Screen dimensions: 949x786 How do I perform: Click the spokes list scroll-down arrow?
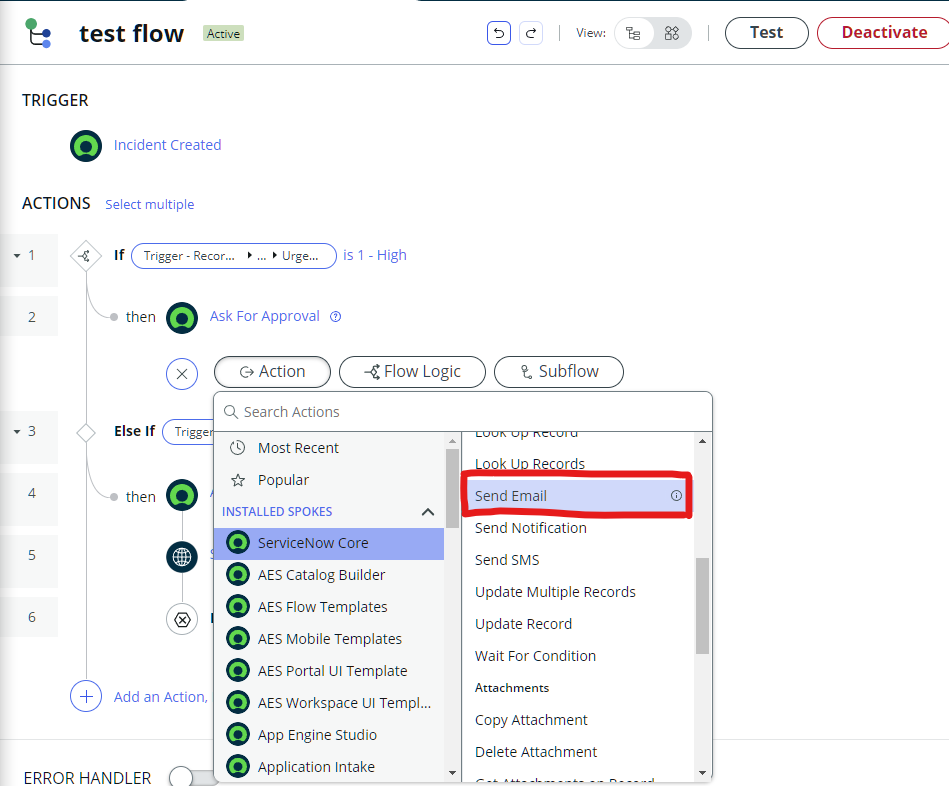452,773
